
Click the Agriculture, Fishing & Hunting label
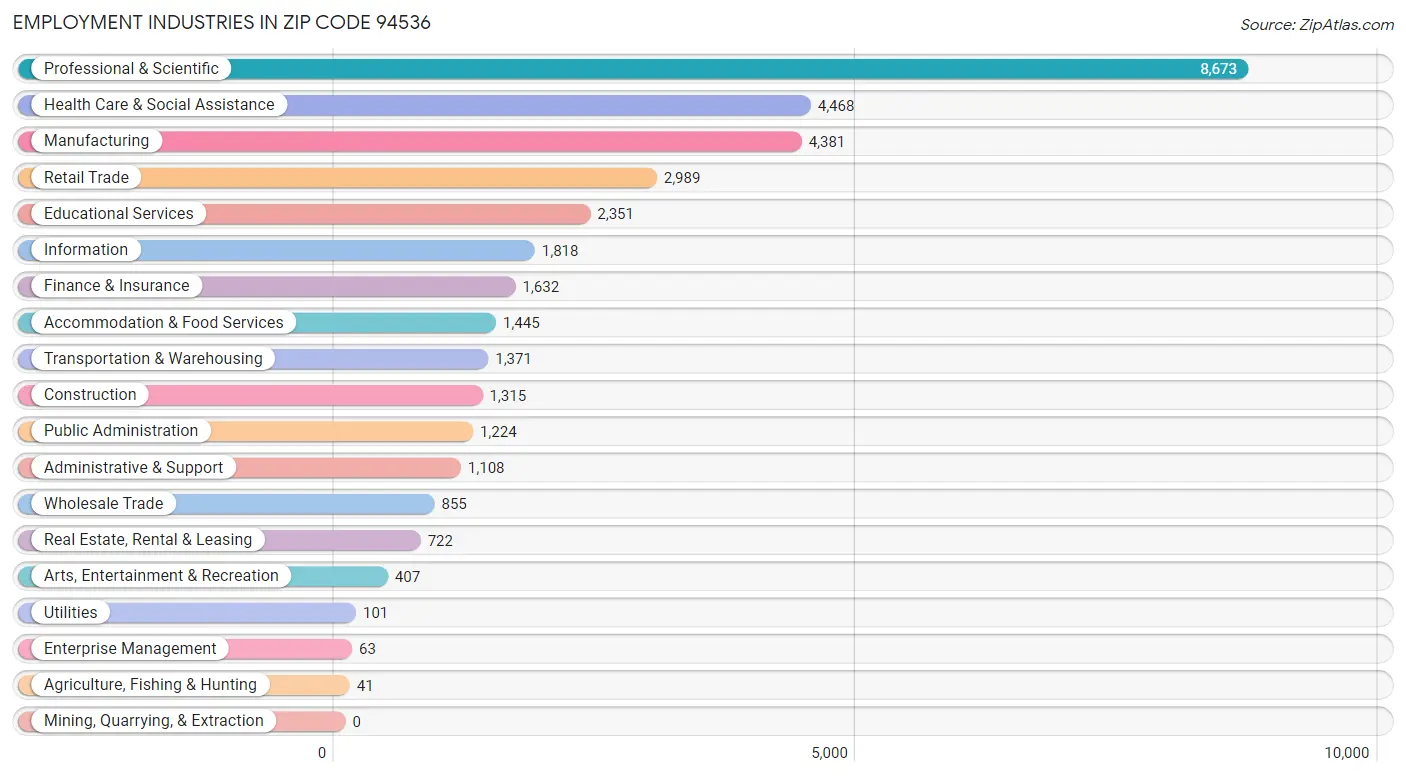(150, 685)
